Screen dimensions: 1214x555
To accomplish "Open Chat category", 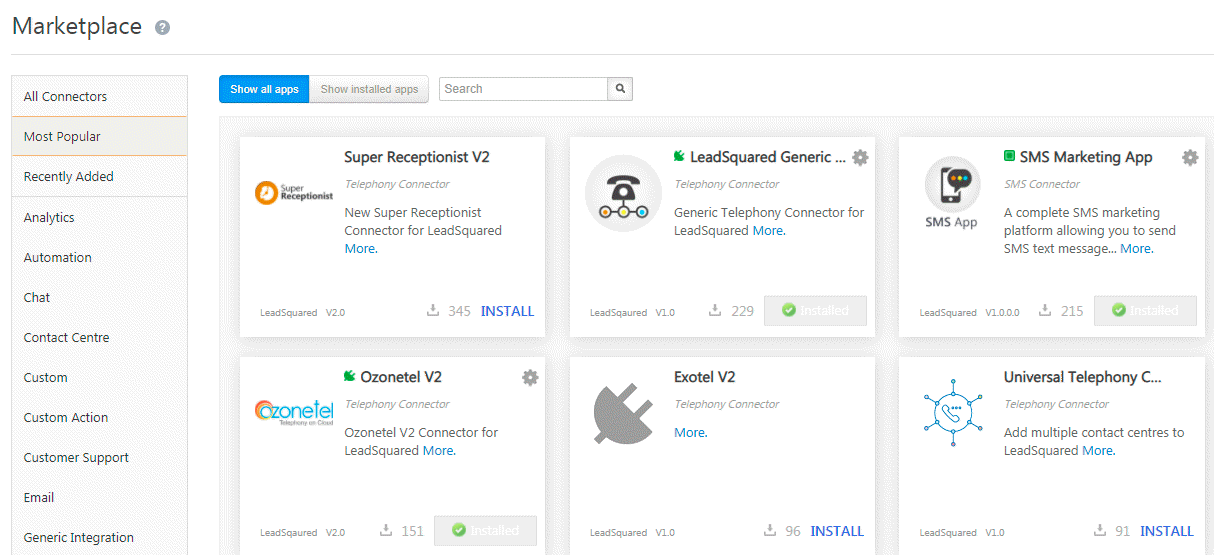I will (99, 297).
